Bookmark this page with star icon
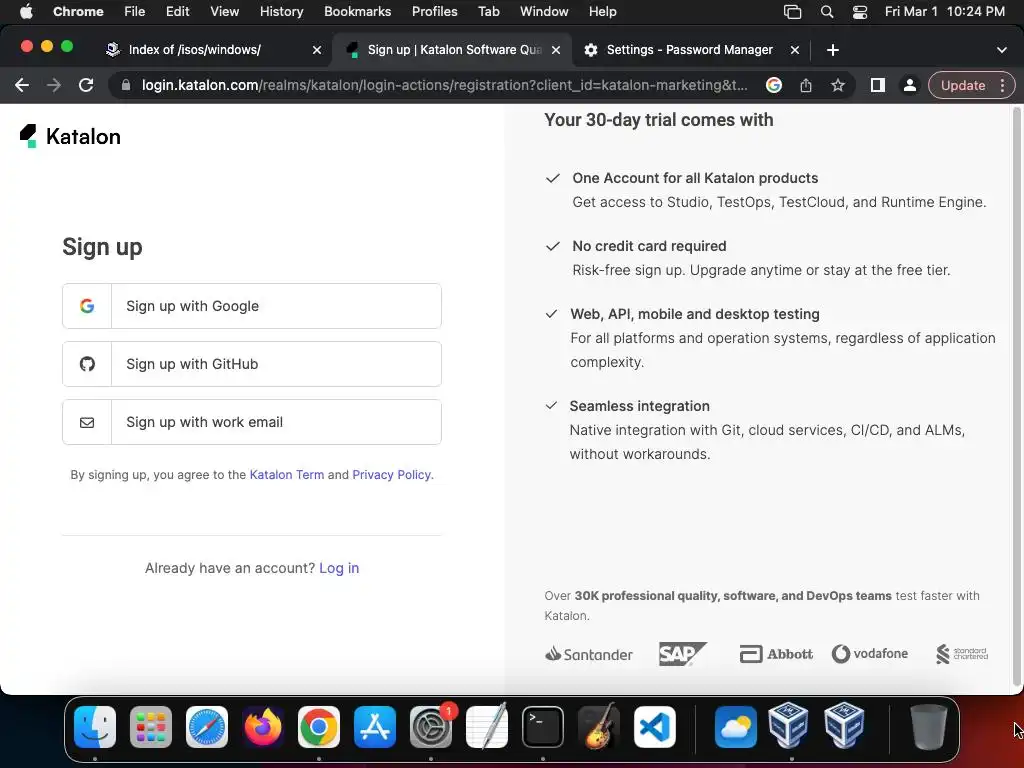This screenshot has width=1024, height=768. pyautogui.click(x=838, y=85)
